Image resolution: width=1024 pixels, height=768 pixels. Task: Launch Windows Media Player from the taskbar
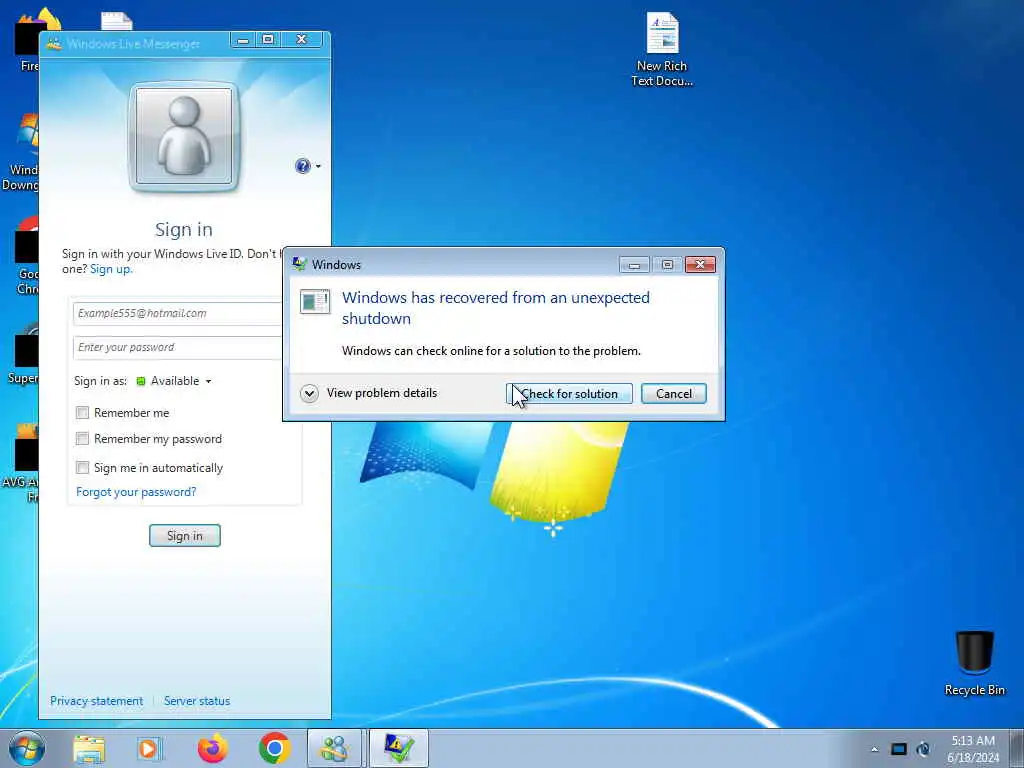click(x=150, y=749)
